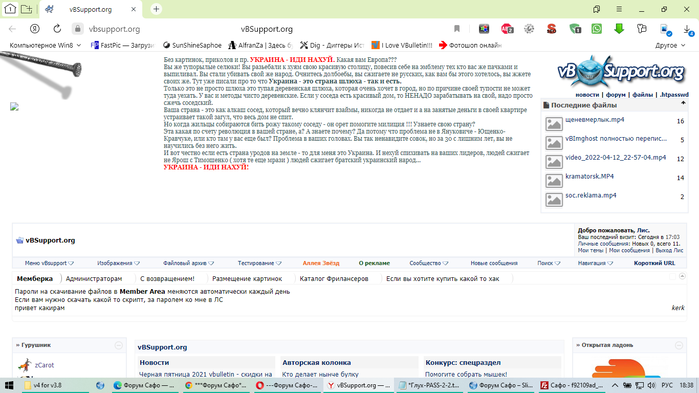This screenshot has height=393, width=699.
Task: Click the vBSupport.org shark logo
Action: click(621, 71)
